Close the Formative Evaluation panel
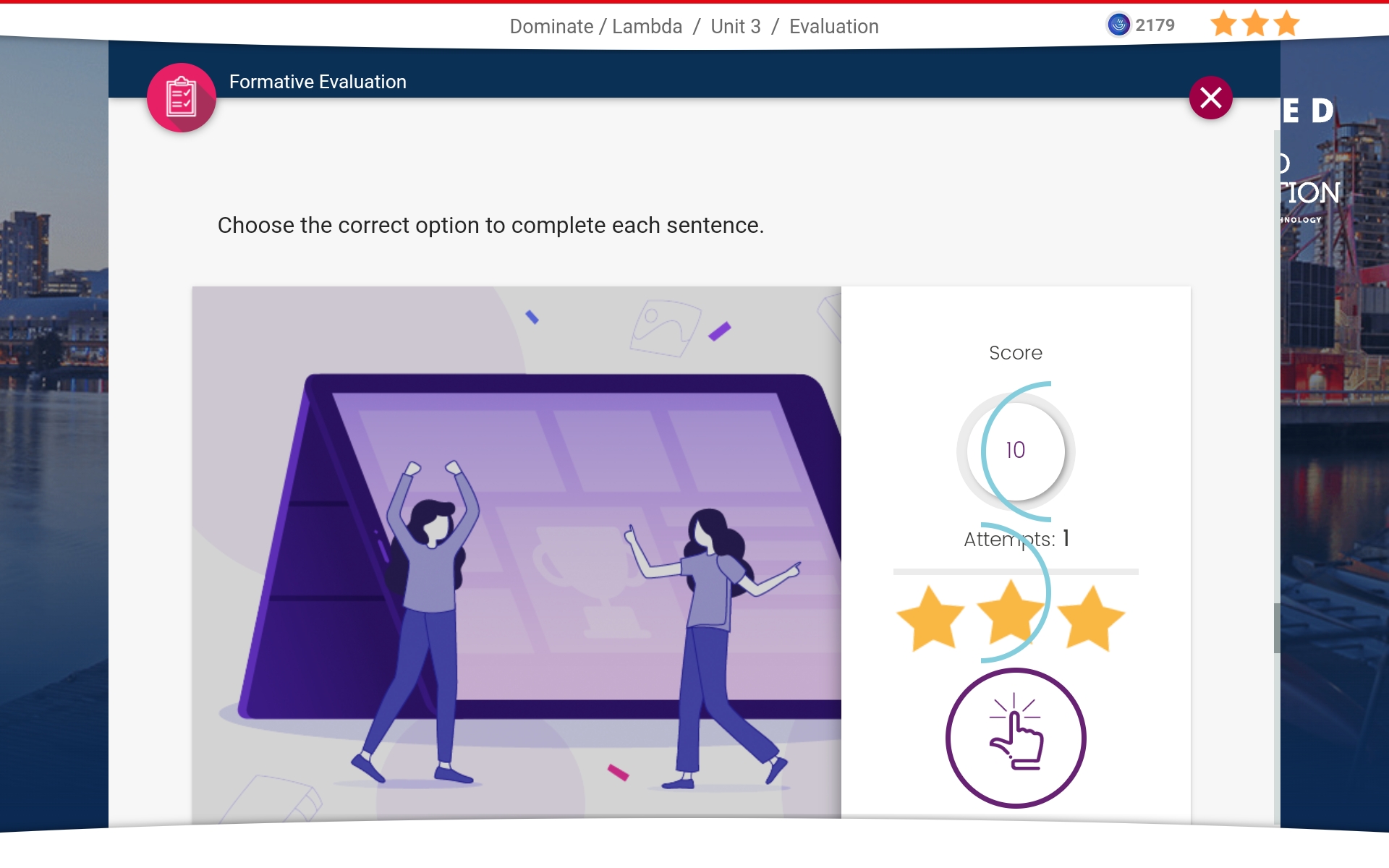 pos(1210,98)
